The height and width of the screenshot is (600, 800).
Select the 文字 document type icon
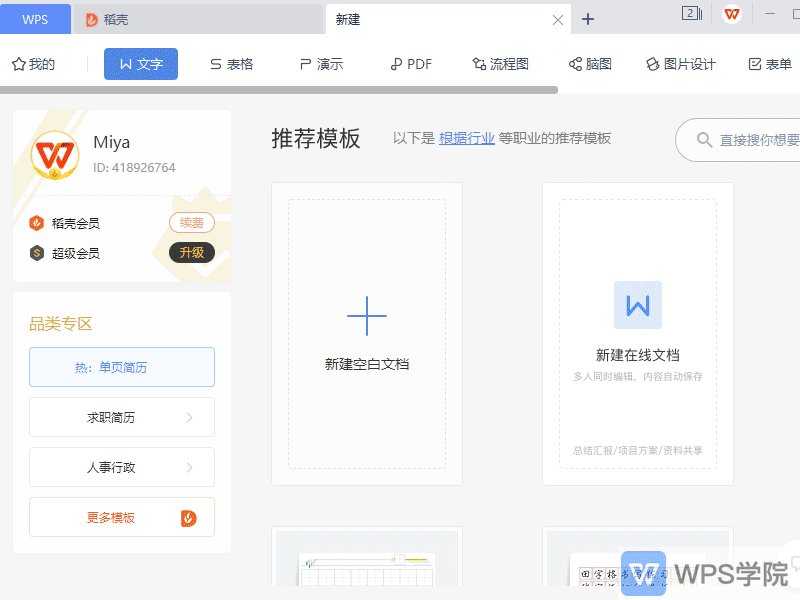(x=140, y=63)
